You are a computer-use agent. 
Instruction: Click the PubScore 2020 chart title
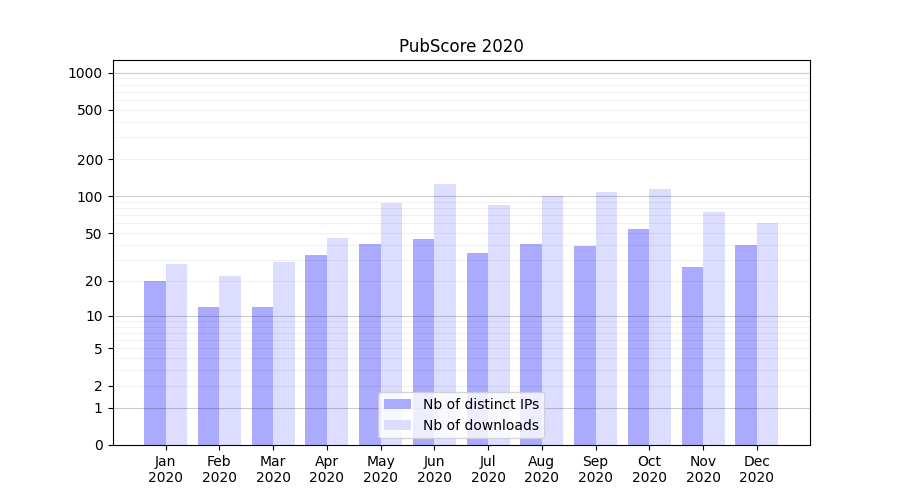pyautogui.click(x=461, y=46)
